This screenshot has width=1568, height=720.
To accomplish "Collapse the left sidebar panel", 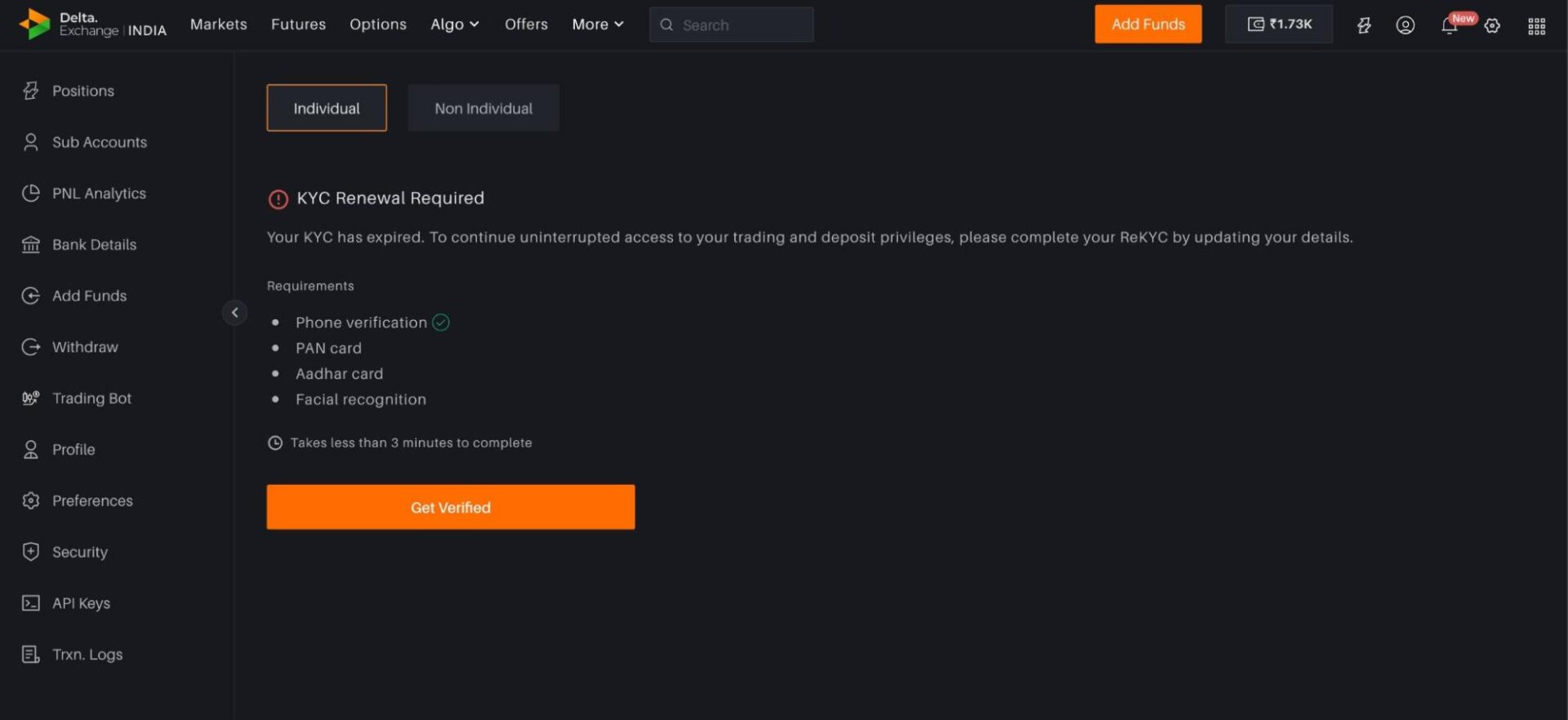I will (234, 313).
